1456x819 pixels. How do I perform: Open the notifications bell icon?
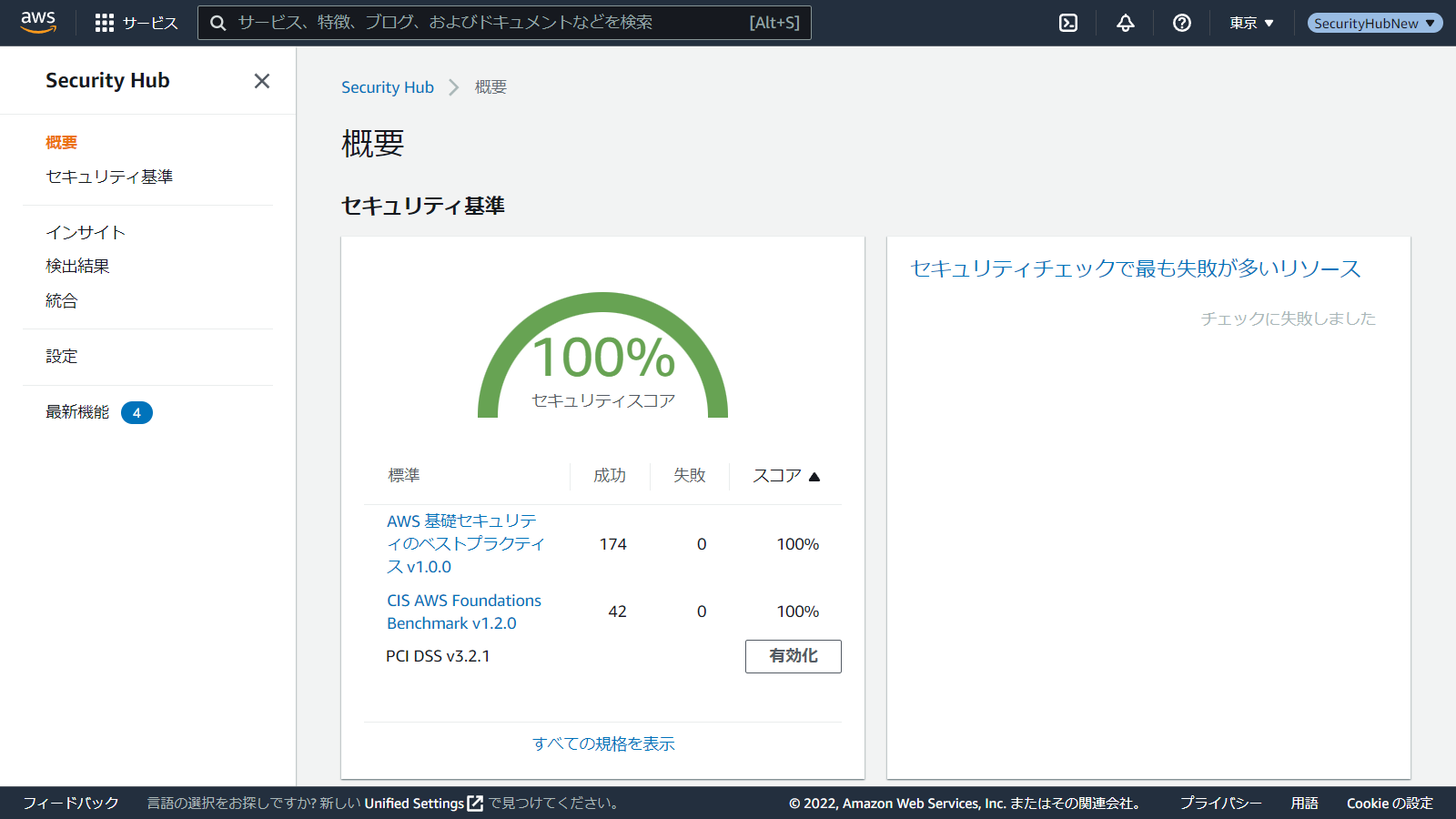pos(1126,23)
